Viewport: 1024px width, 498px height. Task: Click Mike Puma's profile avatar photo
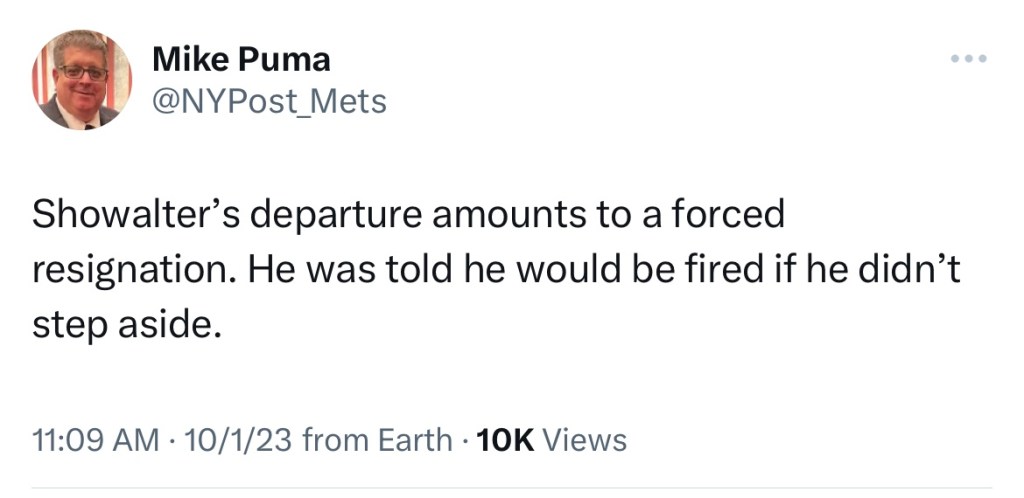[x=82, y=79]
